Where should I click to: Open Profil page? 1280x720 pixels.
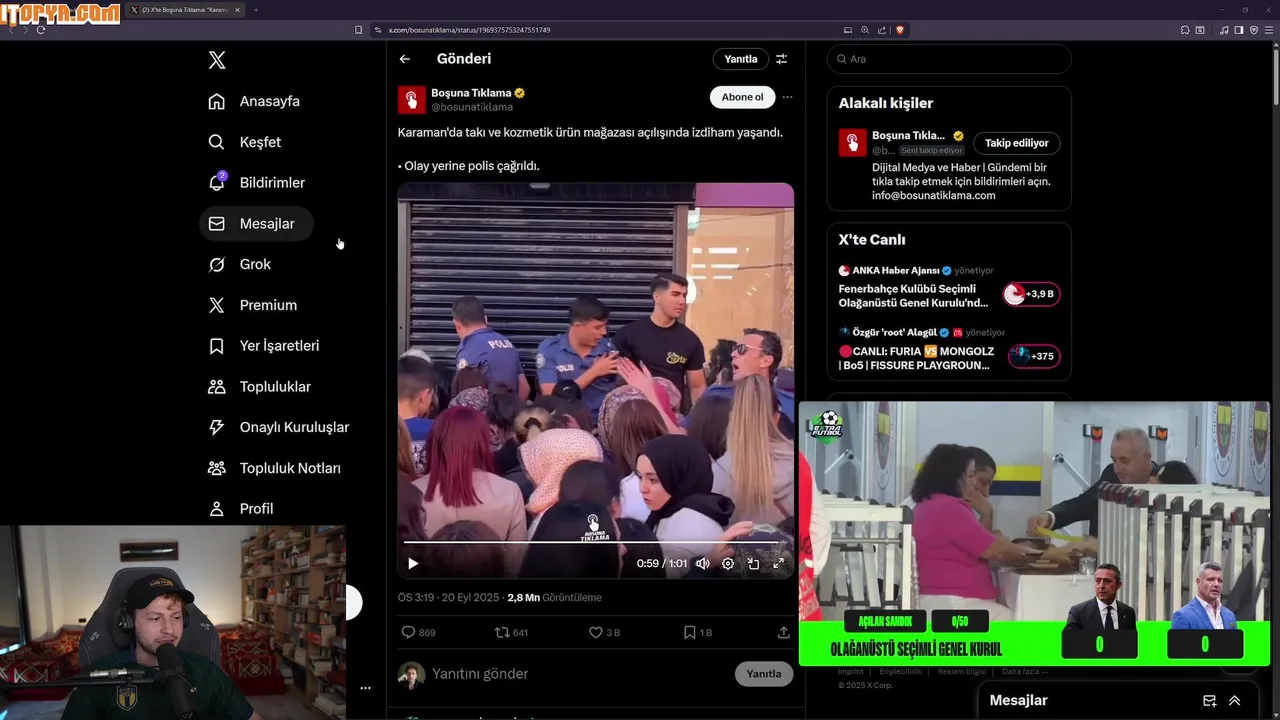tap(241, 509)
